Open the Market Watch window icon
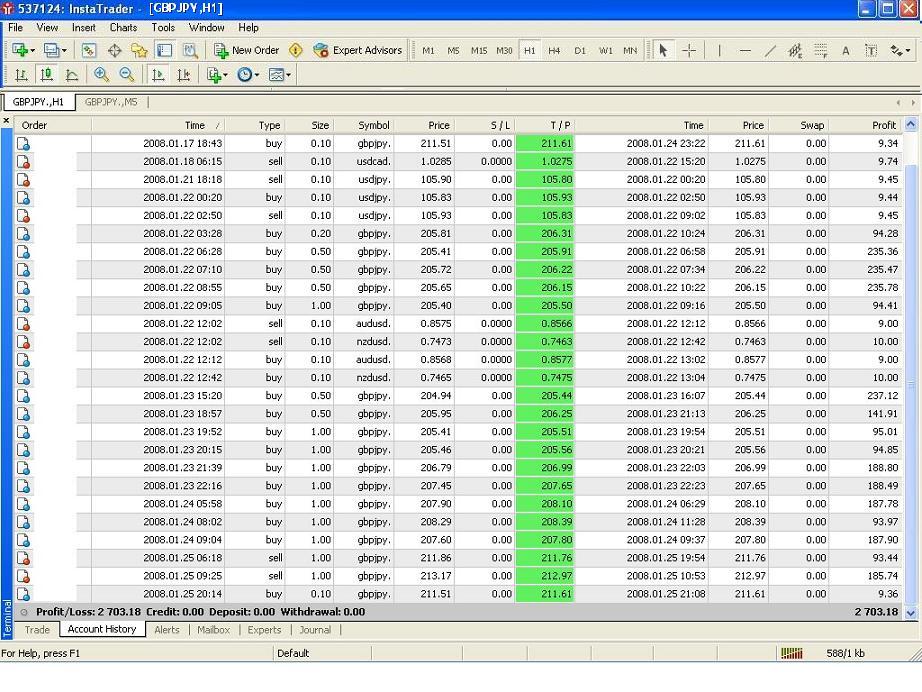Image resolution: width=922 pixels, height=692 pixels. point(89,51)
